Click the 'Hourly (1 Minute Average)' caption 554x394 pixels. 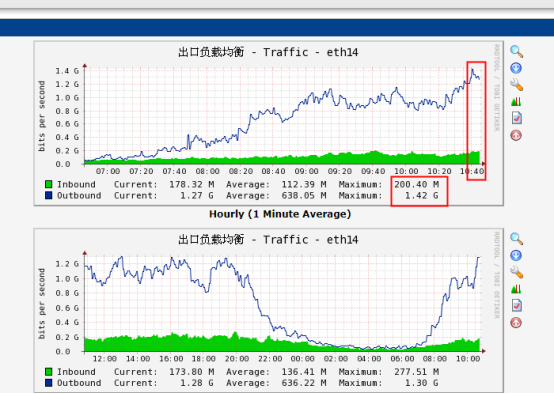pyautogui.click(x=280, y=214)
